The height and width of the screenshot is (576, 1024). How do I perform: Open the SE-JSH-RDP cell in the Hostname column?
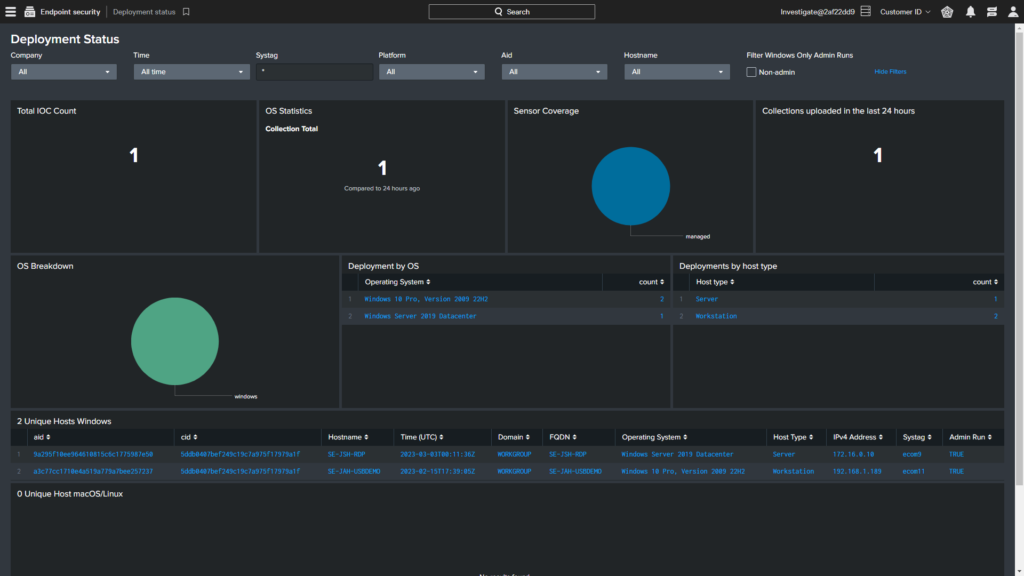coord(346,454)
